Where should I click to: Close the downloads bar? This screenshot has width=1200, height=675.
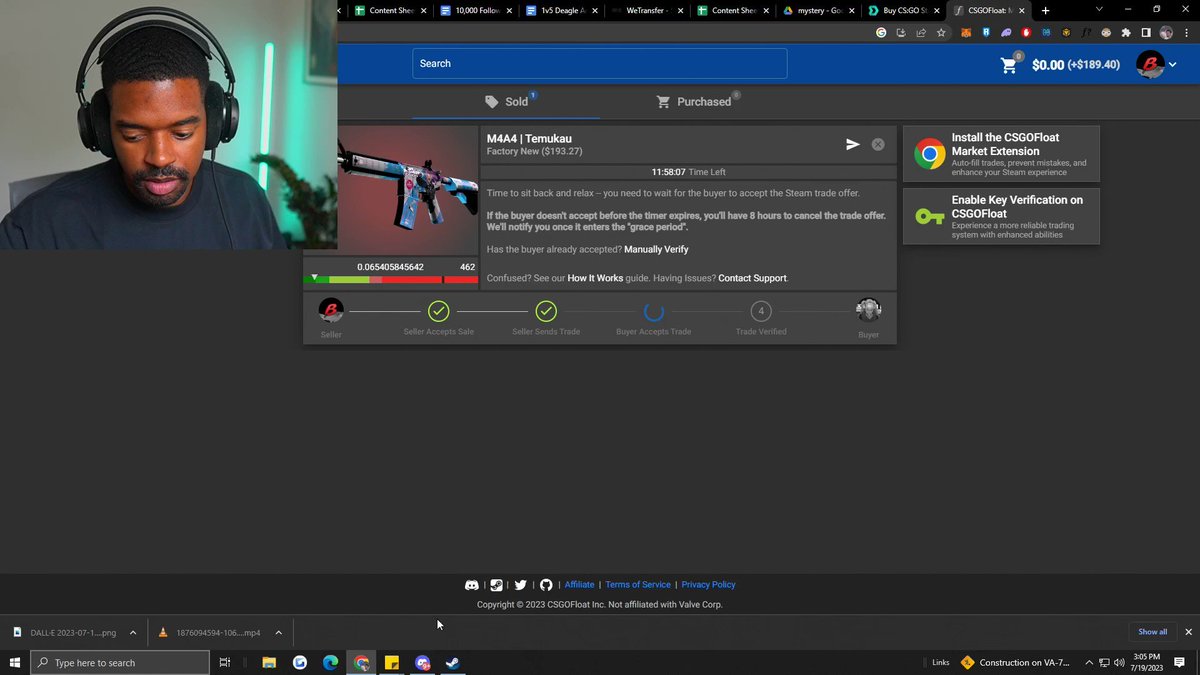pyautogui.click(x=1188, y=632)
